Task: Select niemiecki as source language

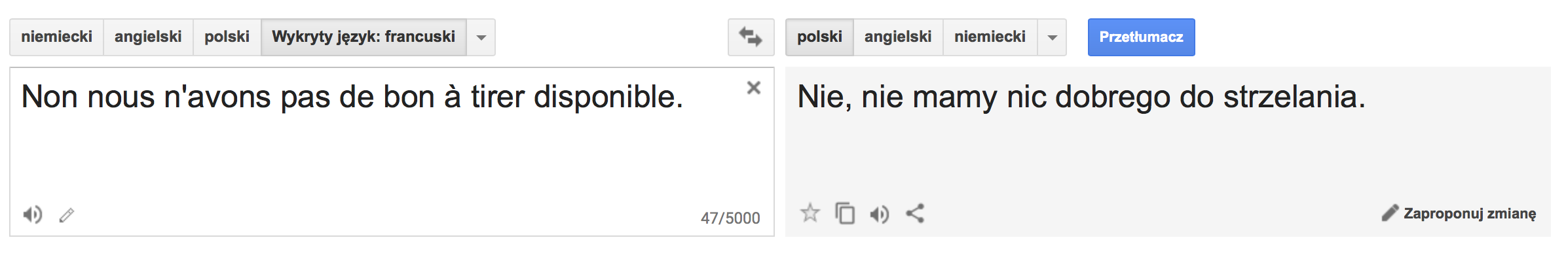Action: click(x=56, y=37)
